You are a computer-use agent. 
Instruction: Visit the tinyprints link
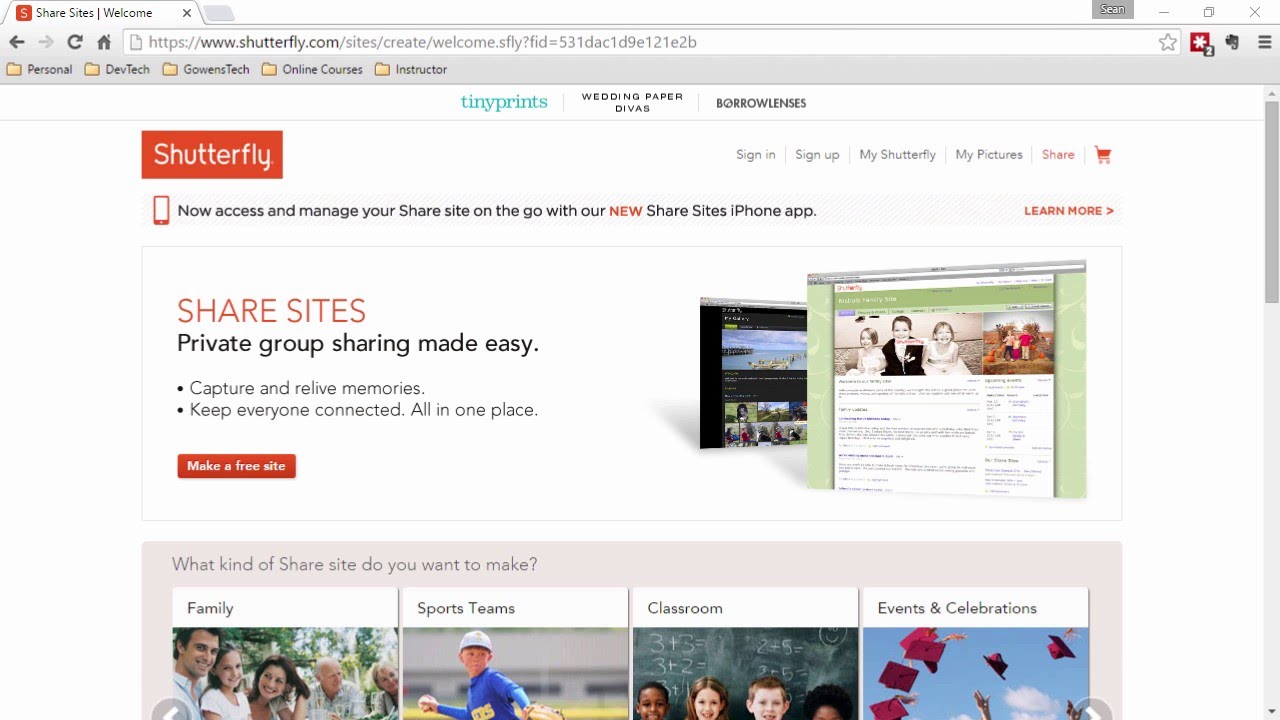point(504,102)
